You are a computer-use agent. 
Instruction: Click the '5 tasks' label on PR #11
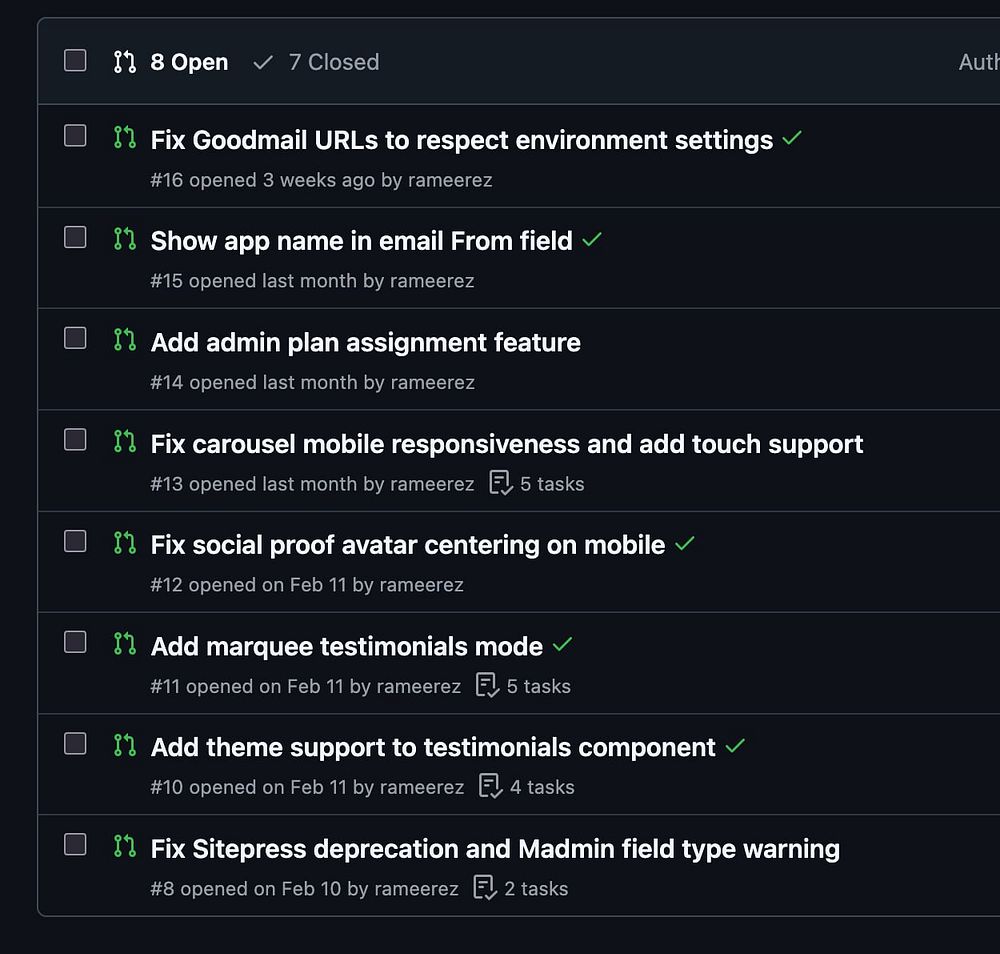[x=538, y=686]
